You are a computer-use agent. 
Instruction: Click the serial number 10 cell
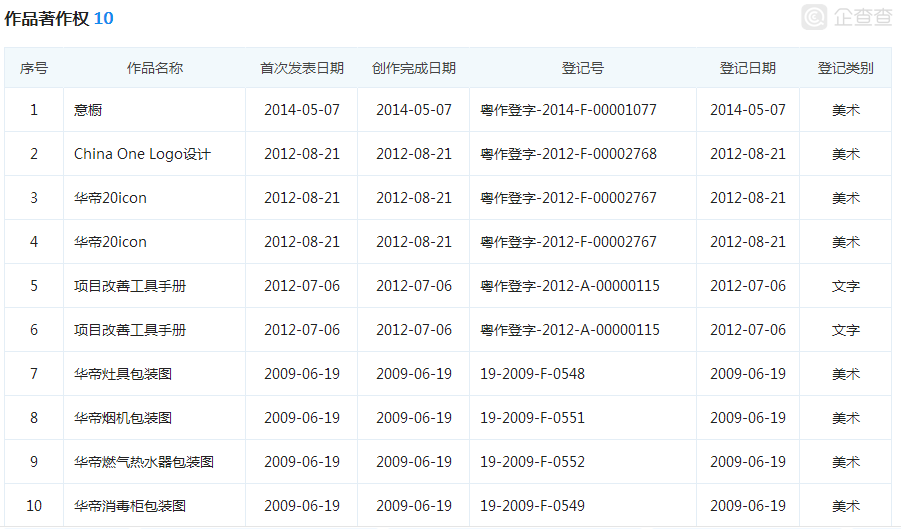pyautogui.click(x=34, y=506)
